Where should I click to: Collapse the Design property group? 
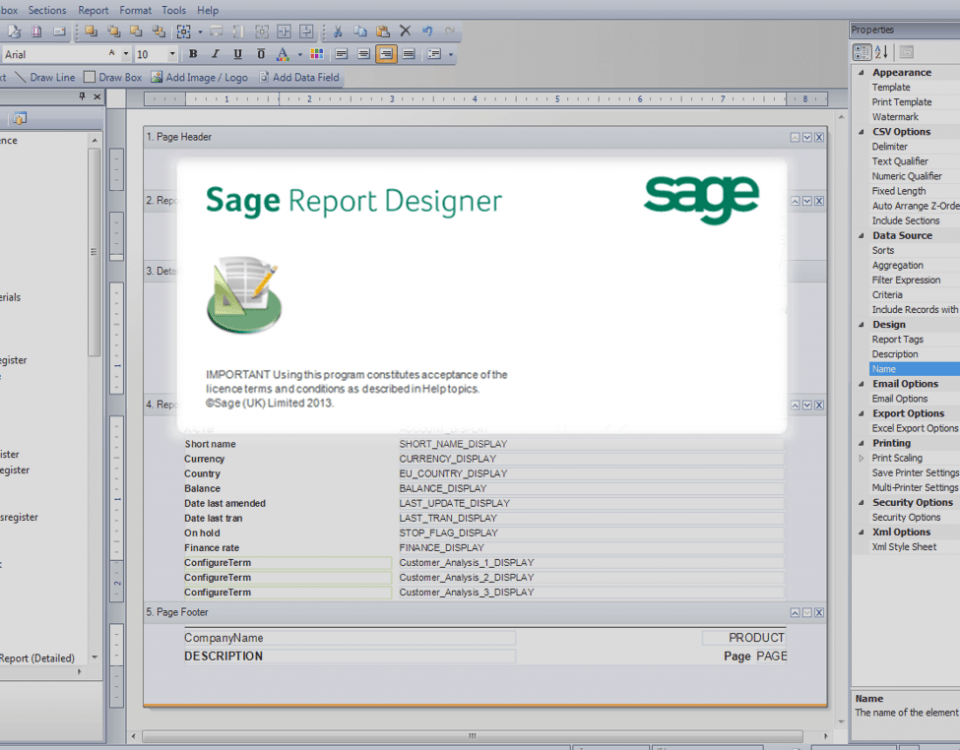(x=861, y=324)
